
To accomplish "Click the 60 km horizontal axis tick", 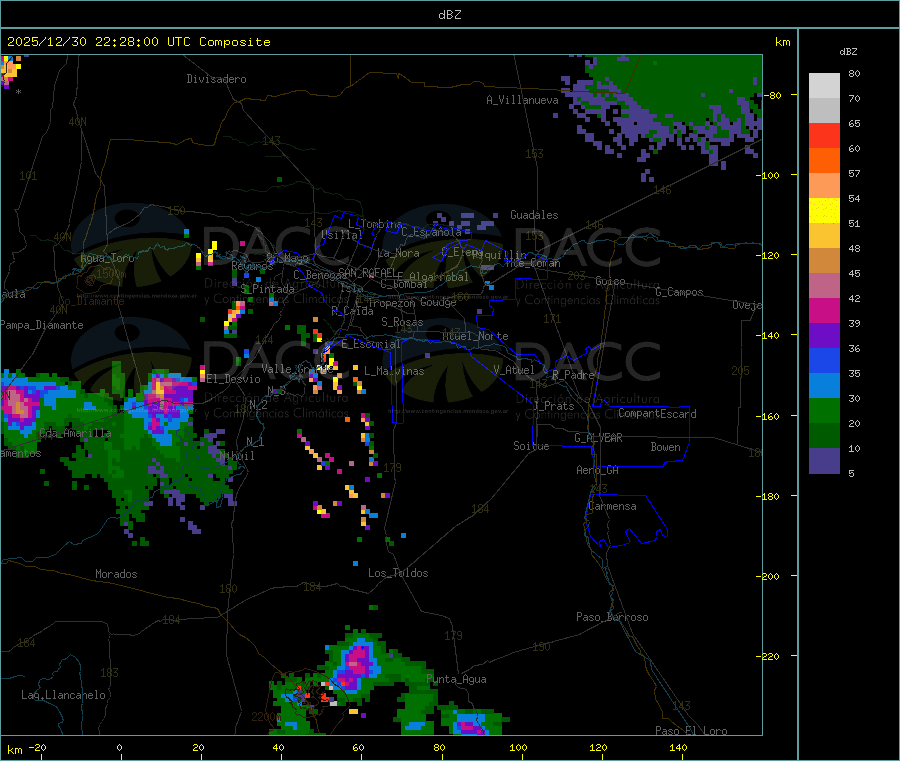I will [359, 748].
